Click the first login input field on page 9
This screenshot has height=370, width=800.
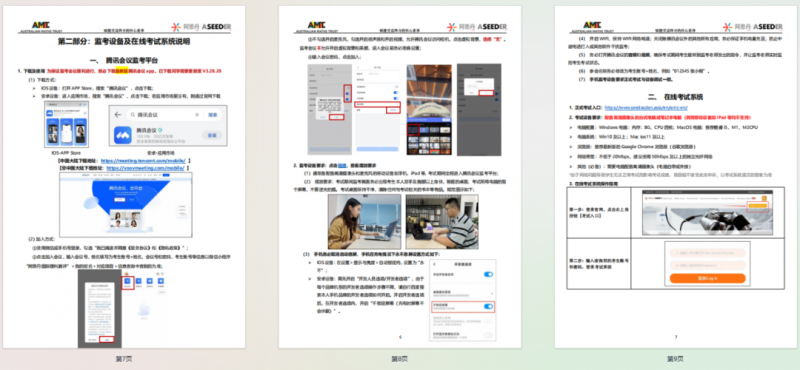[707, 252]
